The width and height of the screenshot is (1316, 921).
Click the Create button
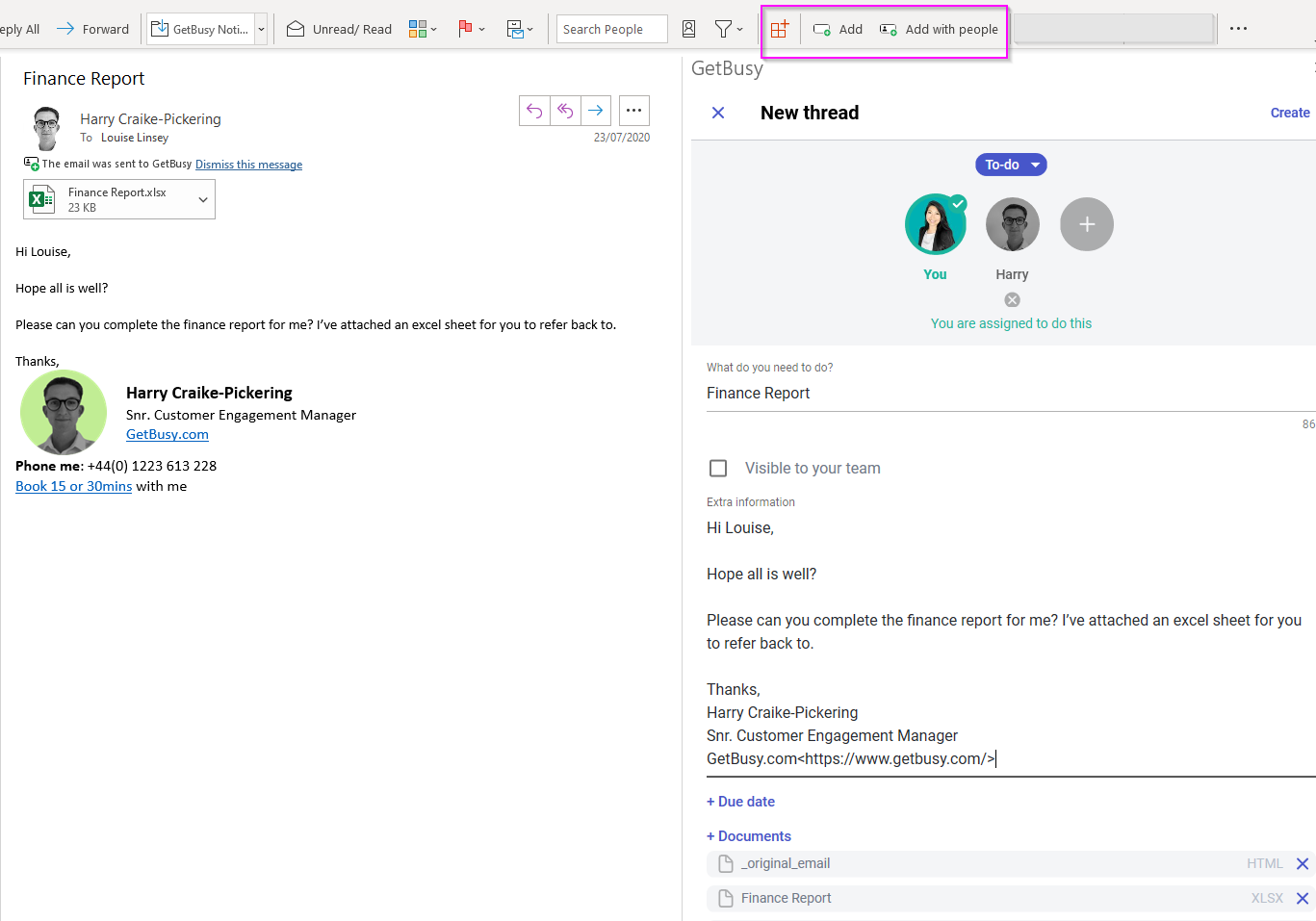tap(1290, 113)
